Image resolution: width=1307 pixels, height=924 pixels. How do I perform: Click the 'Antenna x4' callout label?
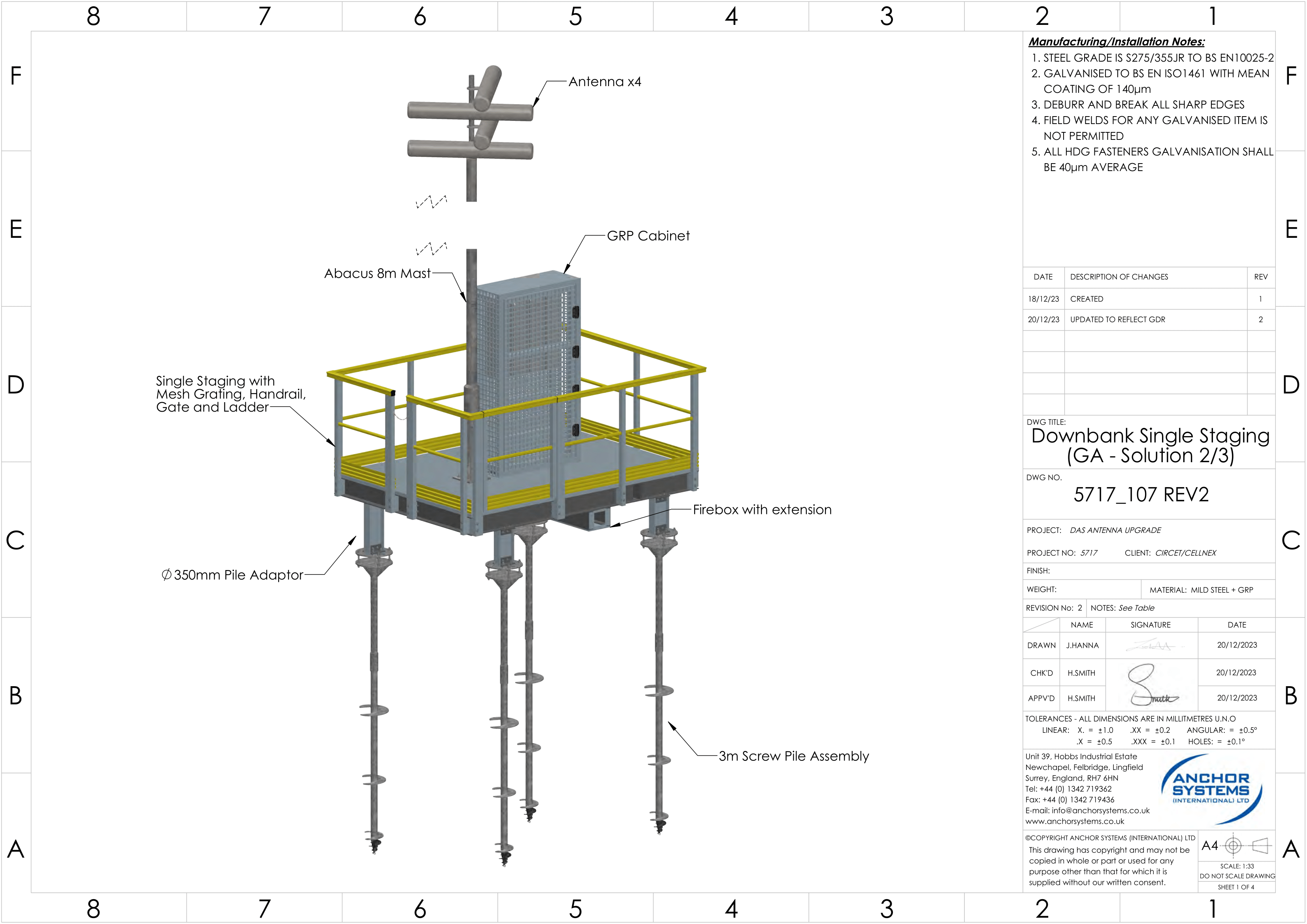click(605, 82)
